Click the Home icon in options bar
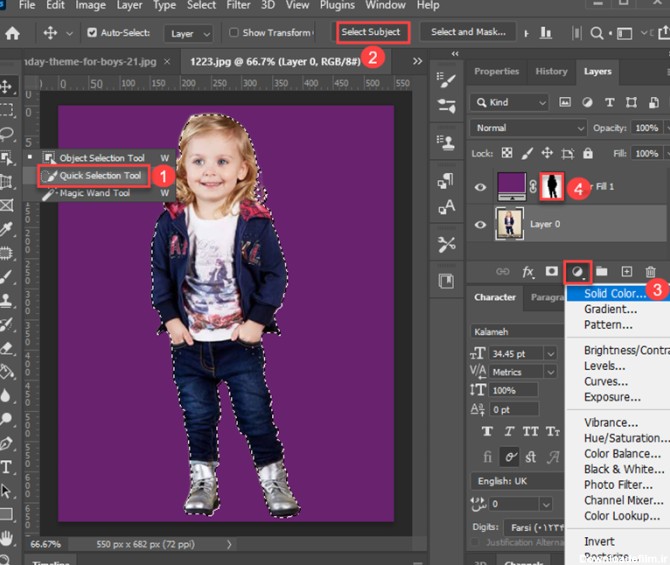The width and height of the screenshot is (670, 565). pyautogui.click(x=13, y=32)
